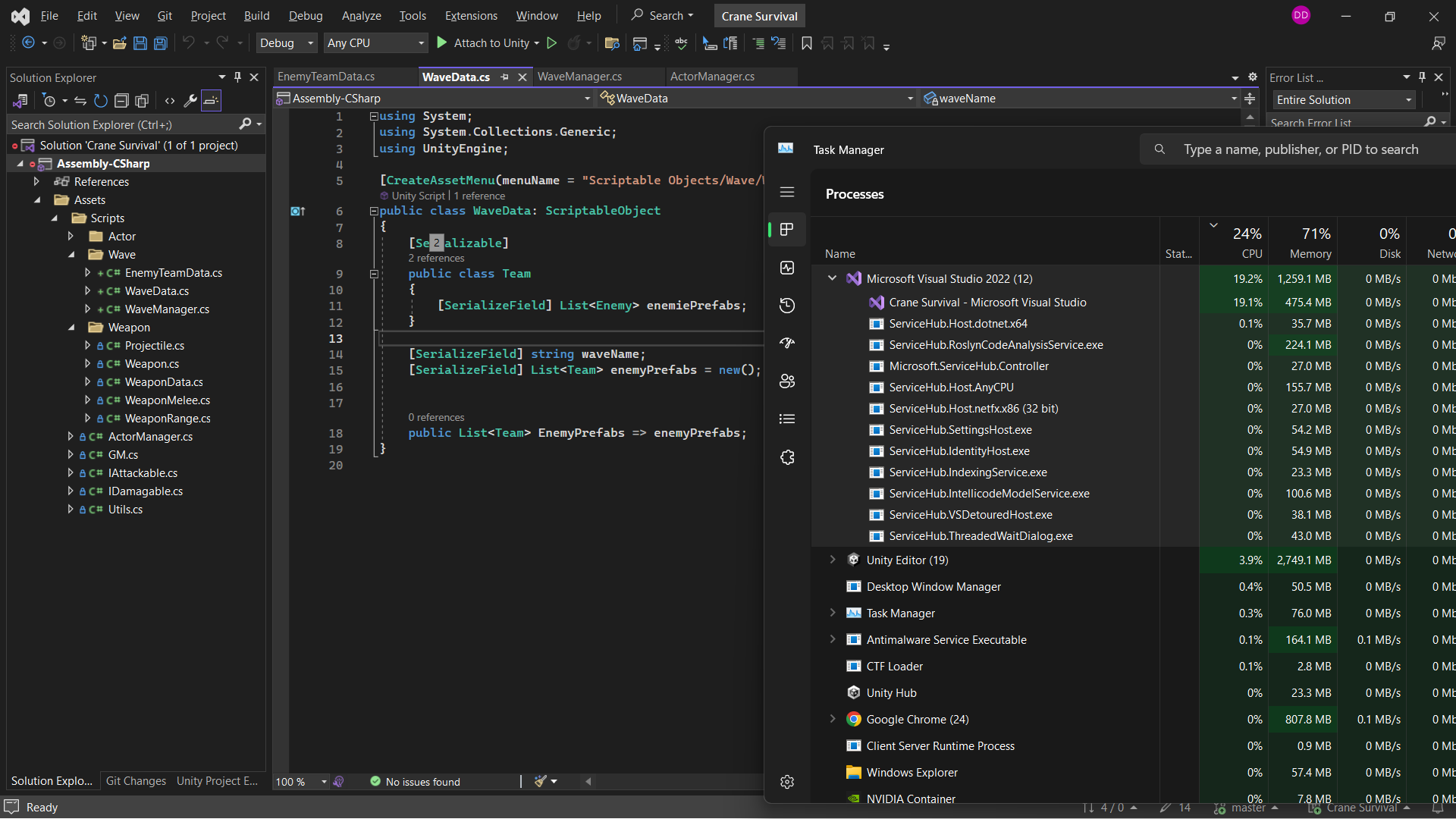Click Collapse All icon in Solution Explorer
Screen dimensions: 1456x819
tap(121, 101)
